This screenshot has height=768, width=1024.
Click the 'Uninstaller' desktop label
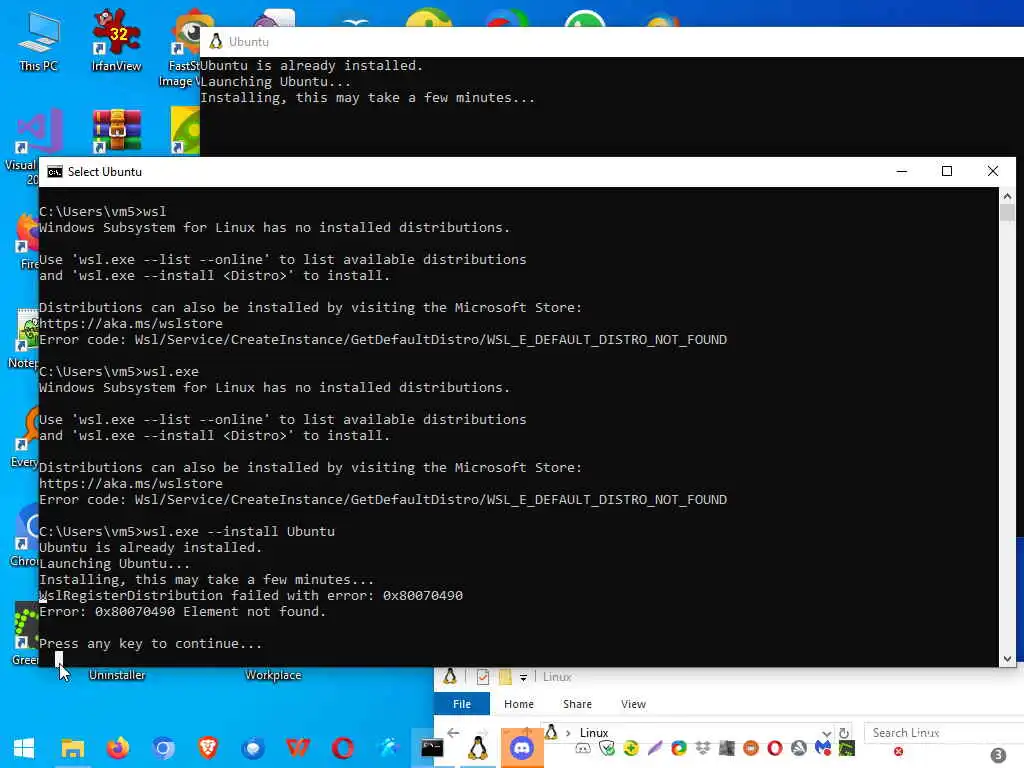click(x=117, y=675)
